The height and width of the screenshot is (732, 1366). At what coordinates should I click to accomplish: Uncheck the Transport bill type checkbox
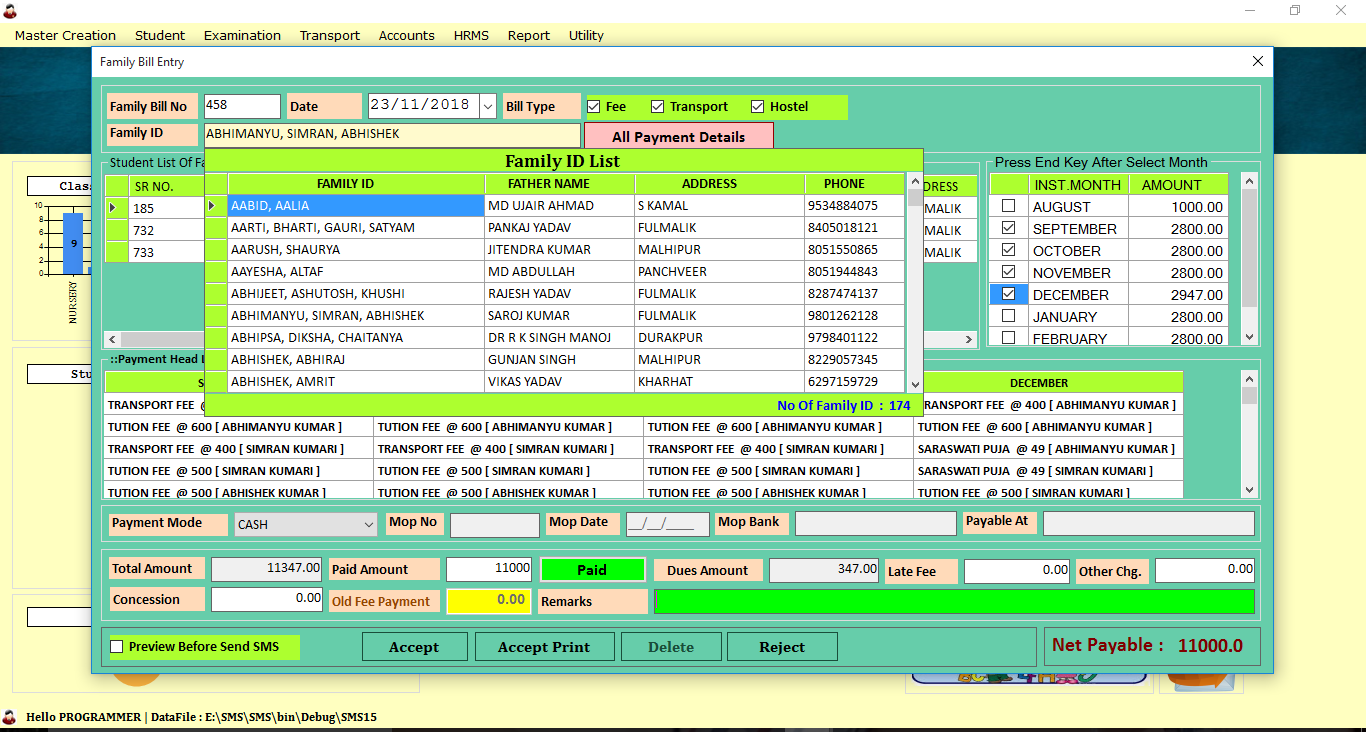tap(657, 107)
